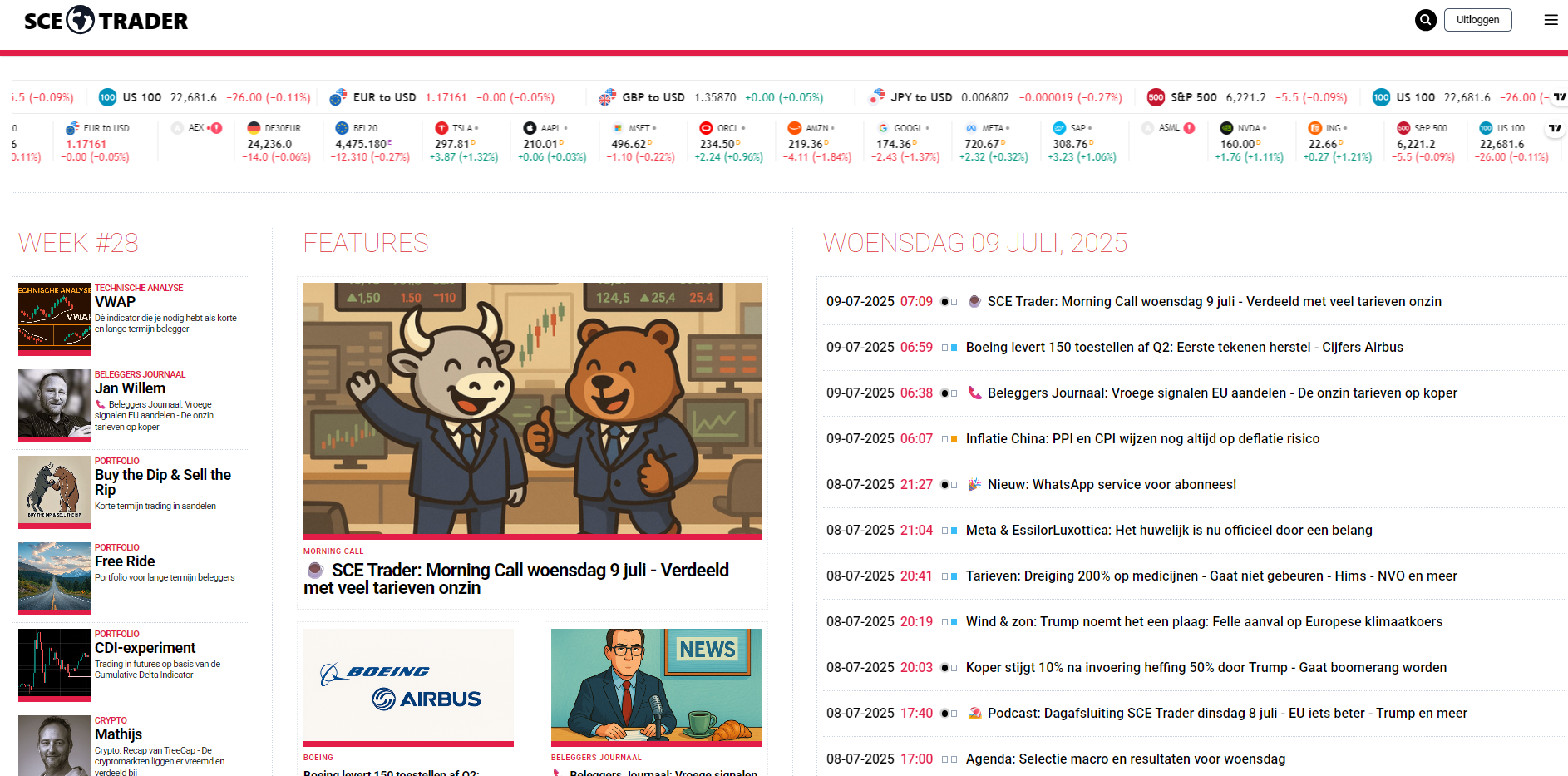Click the ING logo icon
The width and height of the screenshot is (1568, 776).
pos(1315,128)
